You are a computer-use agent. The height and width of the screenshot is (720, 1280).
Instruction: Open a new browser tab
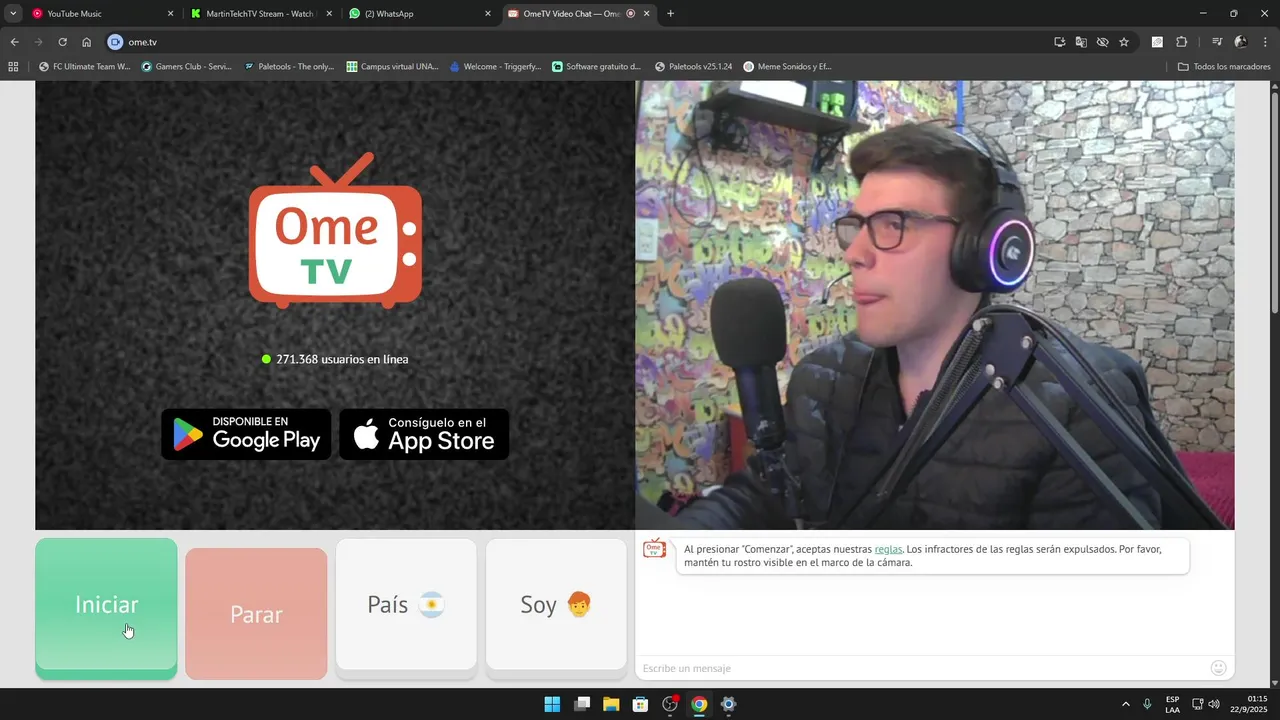point(670,14)
